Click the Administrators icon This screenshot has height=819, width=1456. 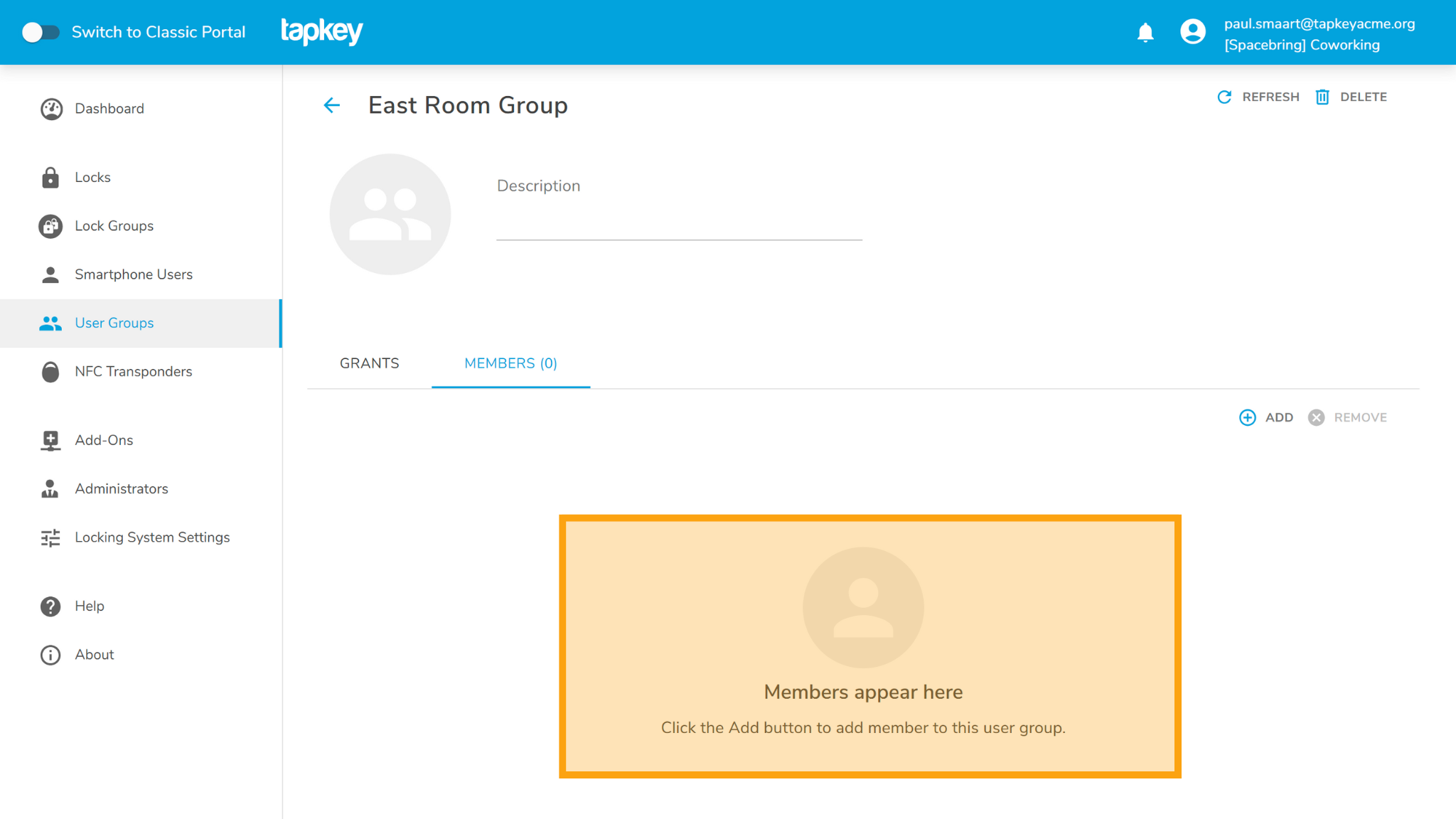50,489
